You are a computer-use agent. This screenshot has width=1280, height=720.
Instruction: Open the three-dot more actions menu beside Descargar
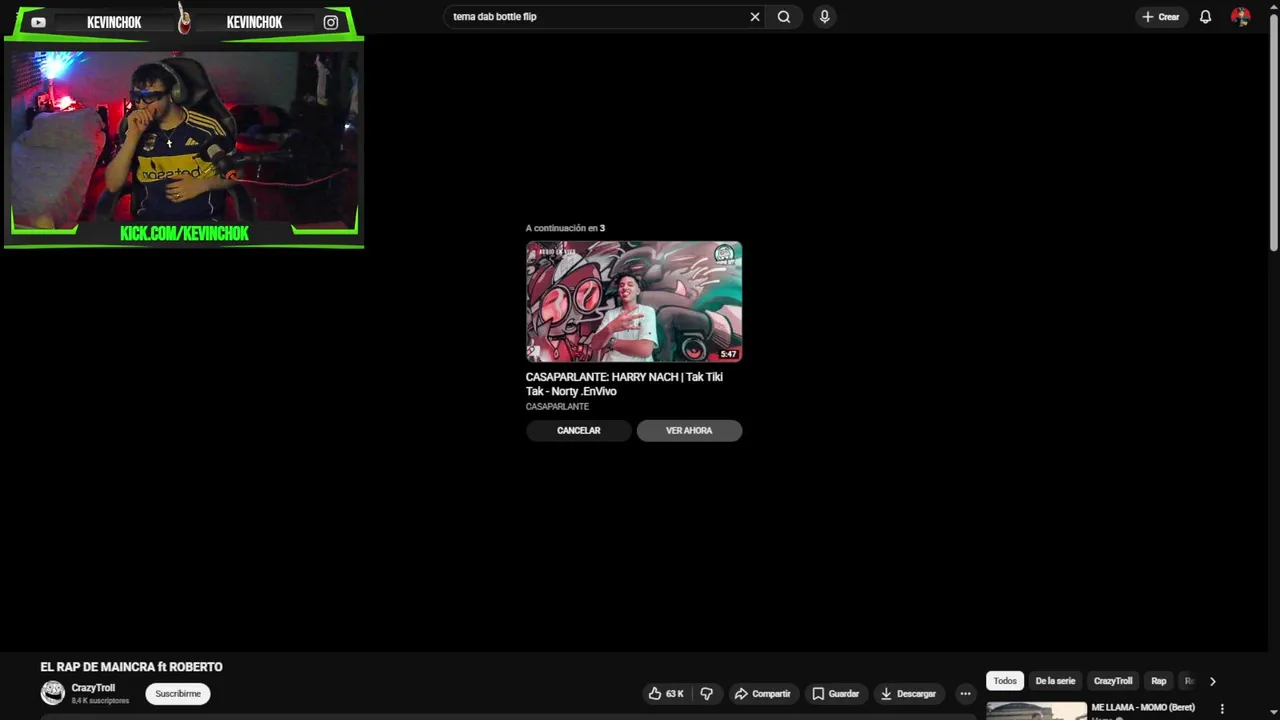pyautogui.click(x=965, y=694)
